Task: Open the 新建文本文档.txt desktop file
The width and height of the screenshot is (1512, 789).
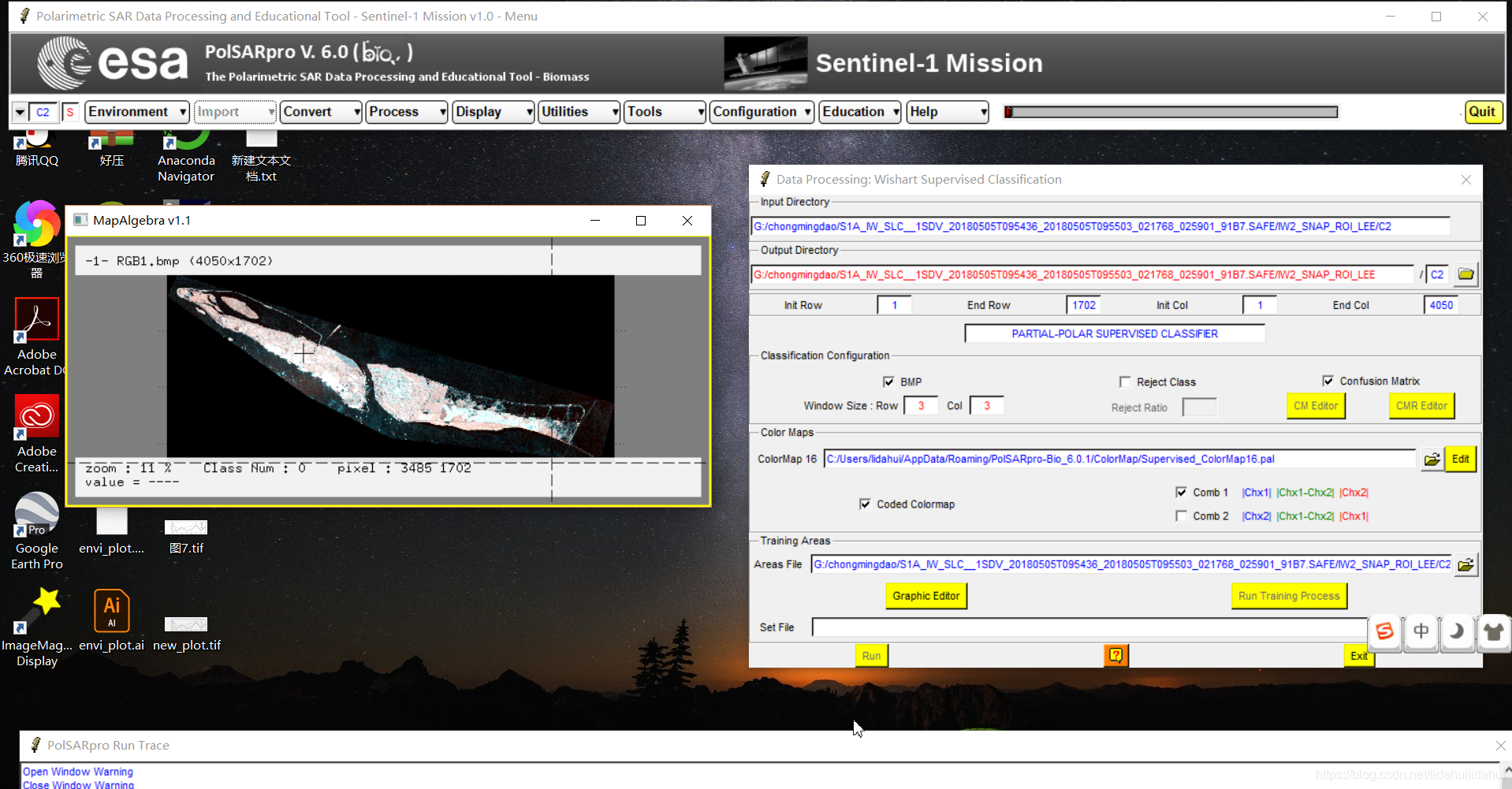Action: [x=261, y=158]
